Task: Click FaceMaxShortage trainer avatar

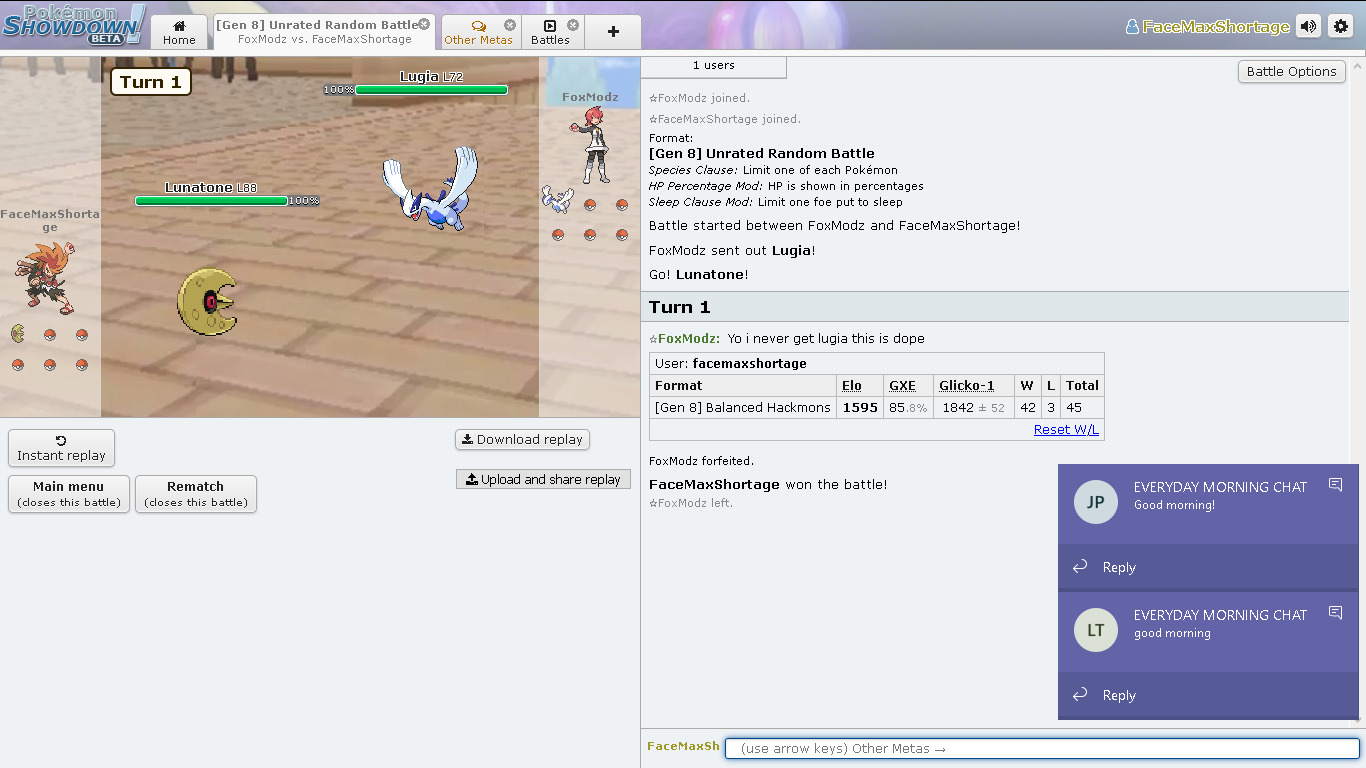Action: point(44,277)
